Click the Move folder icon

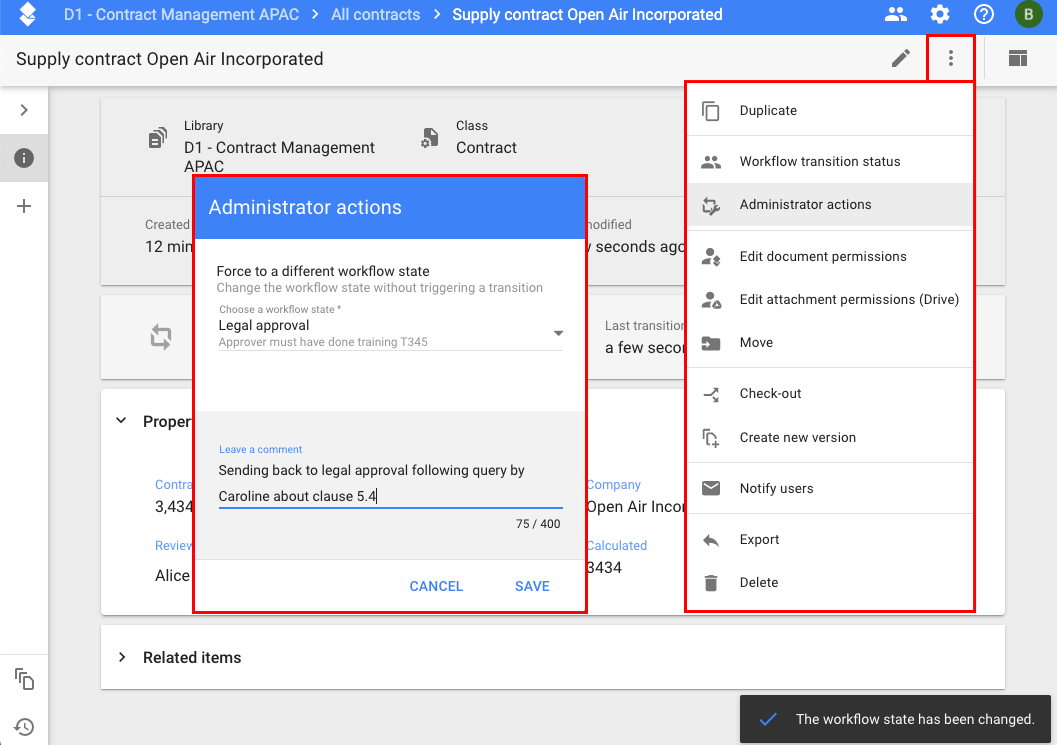tap(711, 343)
